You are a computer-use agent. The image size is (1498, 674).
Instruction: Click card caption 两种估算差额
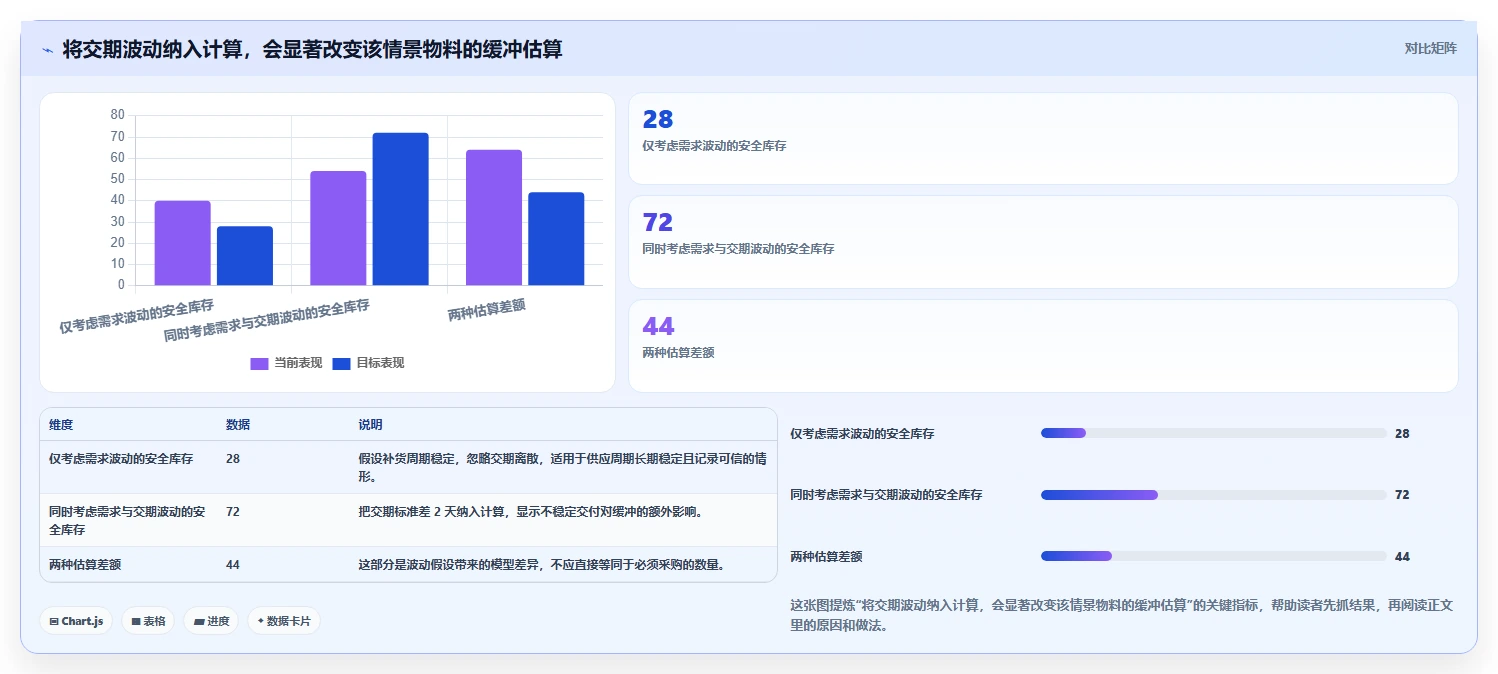pyautogui.click(x=678, y=353)
